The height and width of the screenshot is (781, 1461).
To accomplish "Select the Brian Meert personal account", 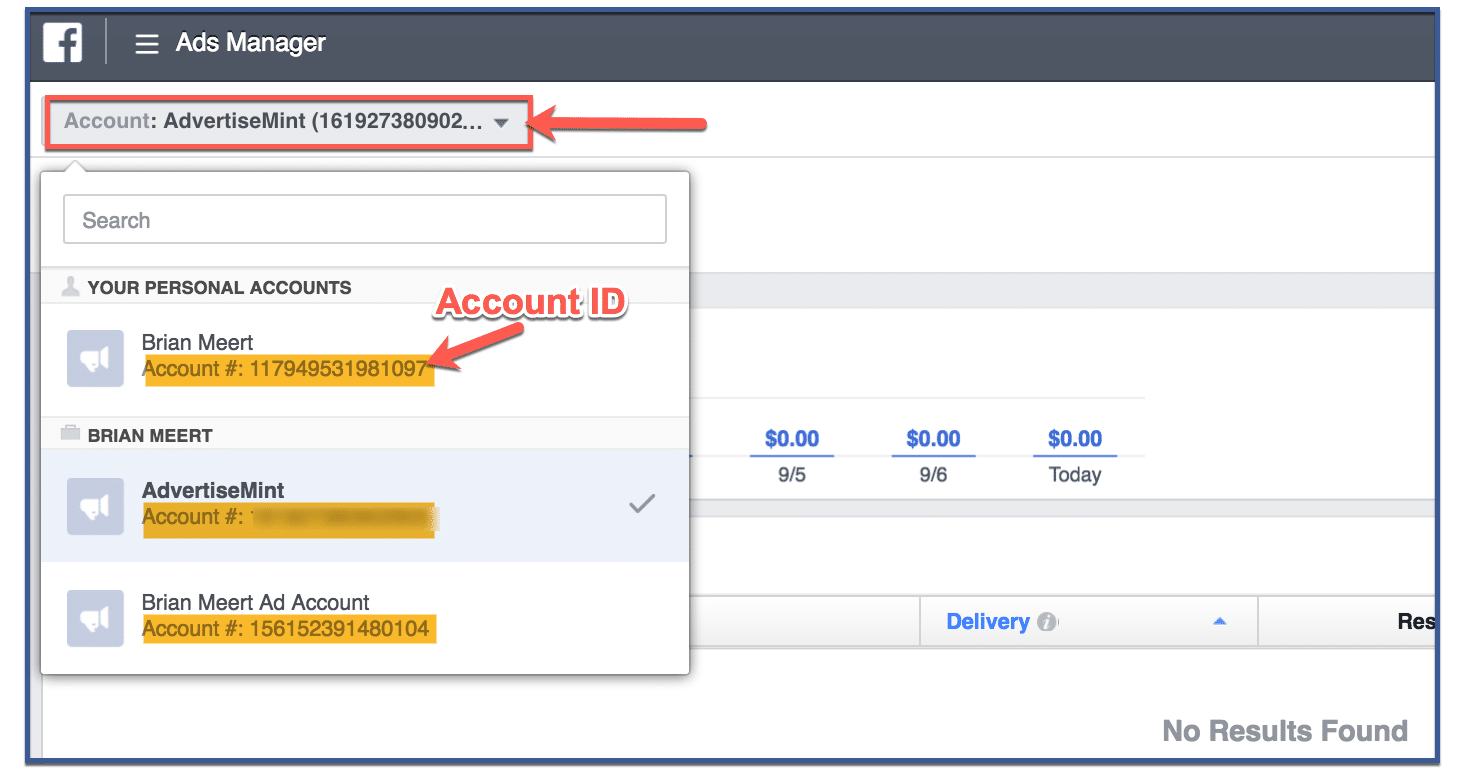I will pos(365,358).
